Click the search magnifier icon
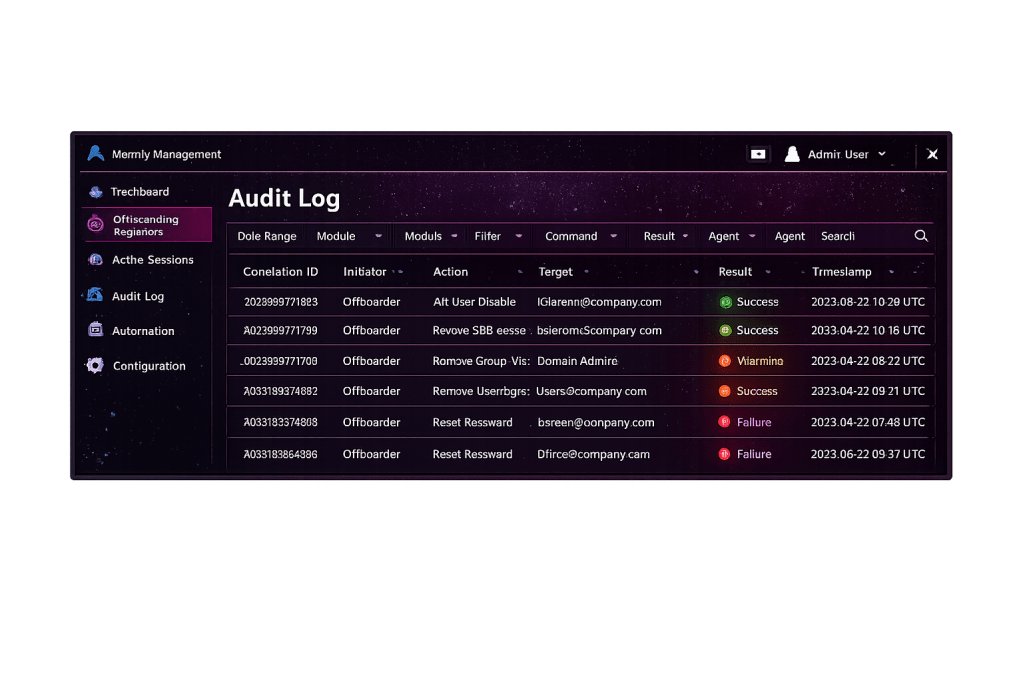 [921, 236]
